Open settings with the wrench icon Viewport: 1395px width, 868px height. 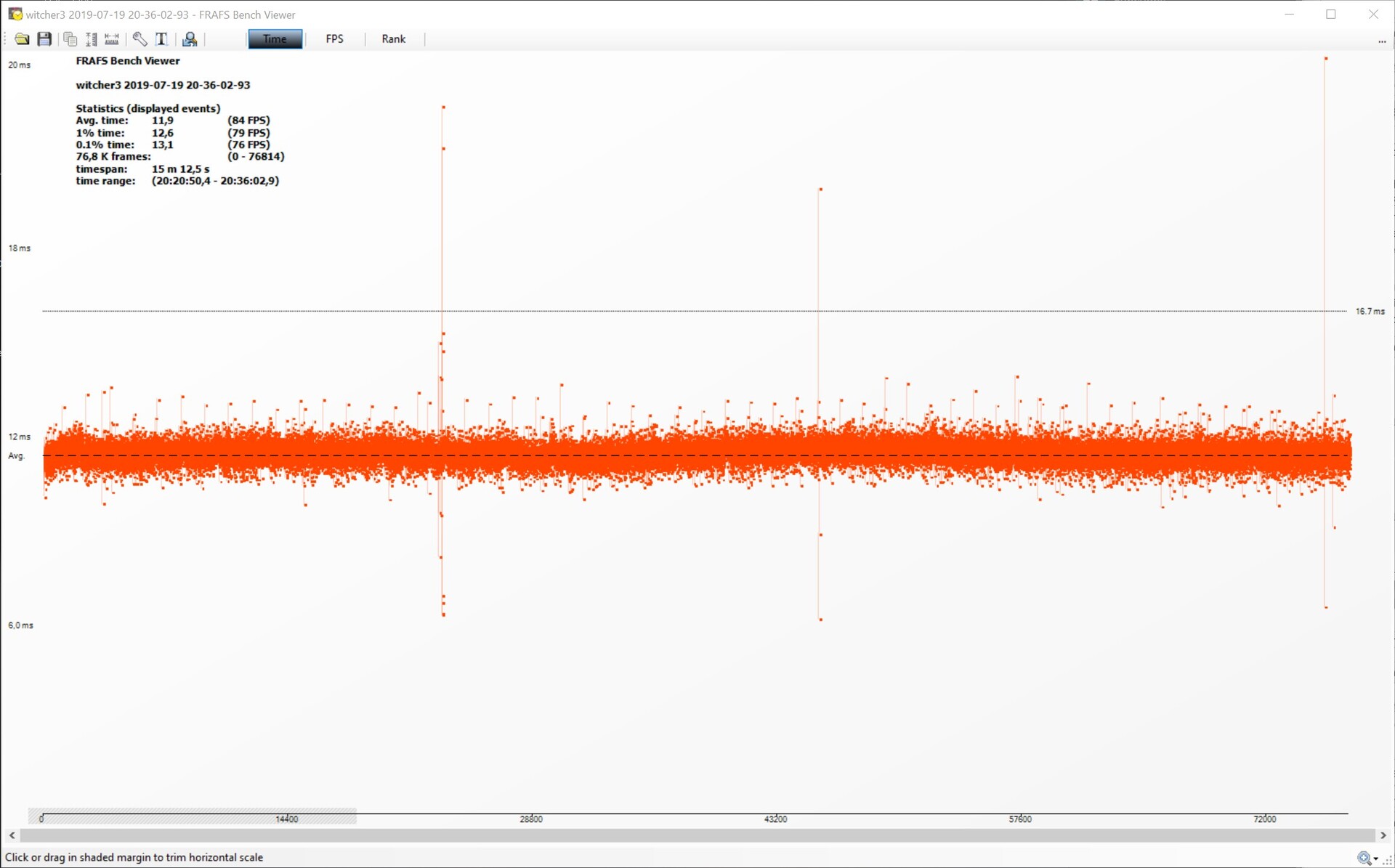139,39
